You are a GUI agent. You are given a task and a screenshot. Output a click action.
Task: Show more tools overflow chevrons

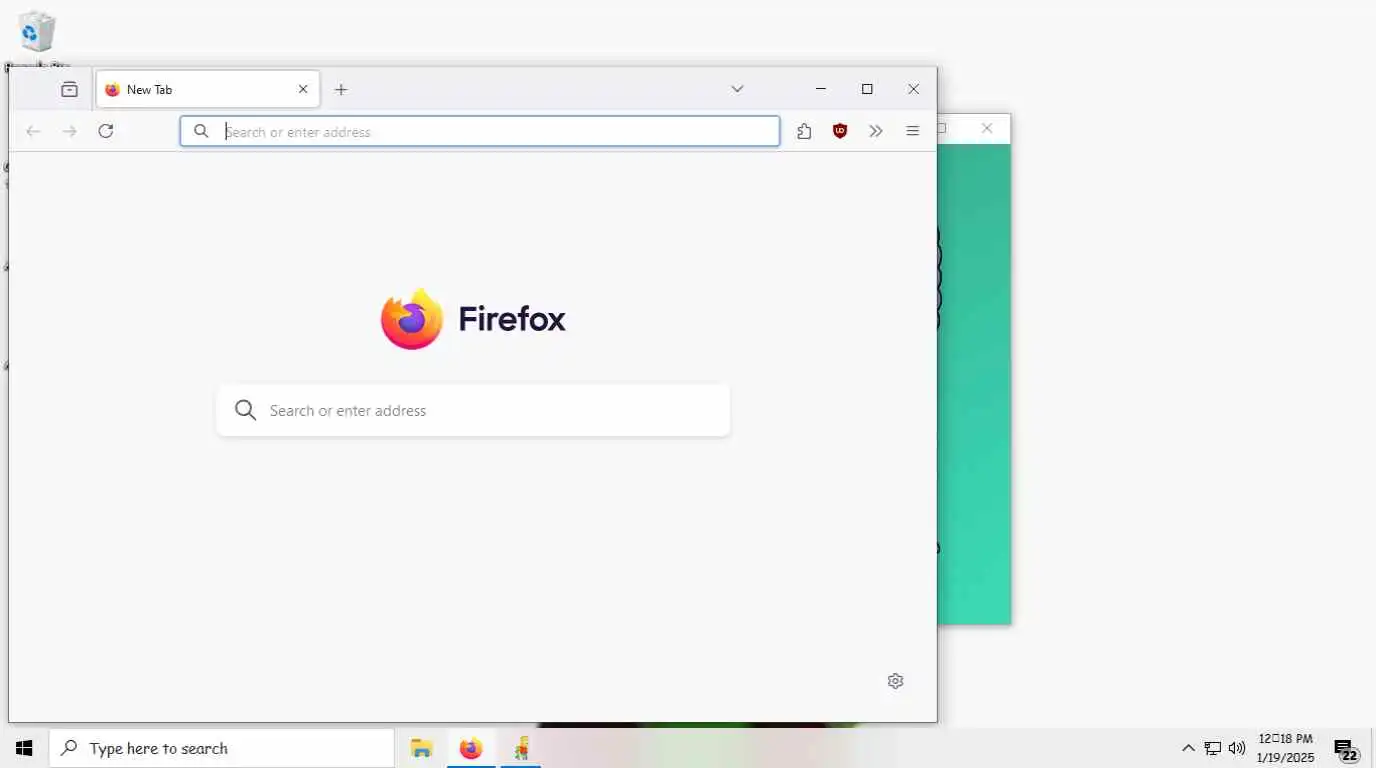point(876,131)
